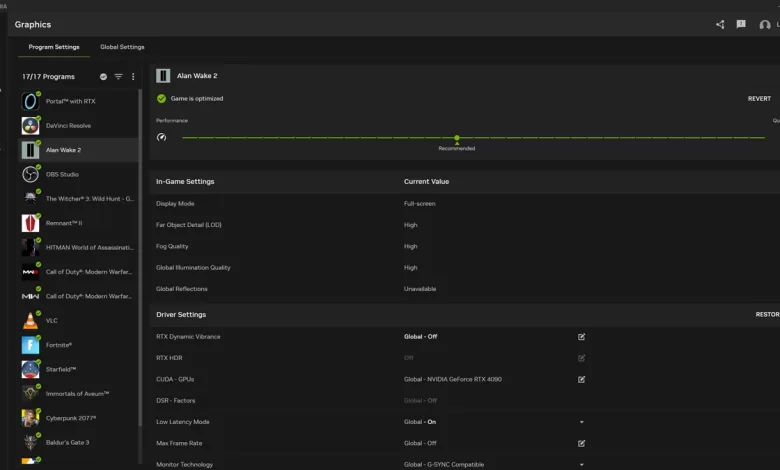
Task: Click the refresh programs checkmark icon
Action: (103, 77)
